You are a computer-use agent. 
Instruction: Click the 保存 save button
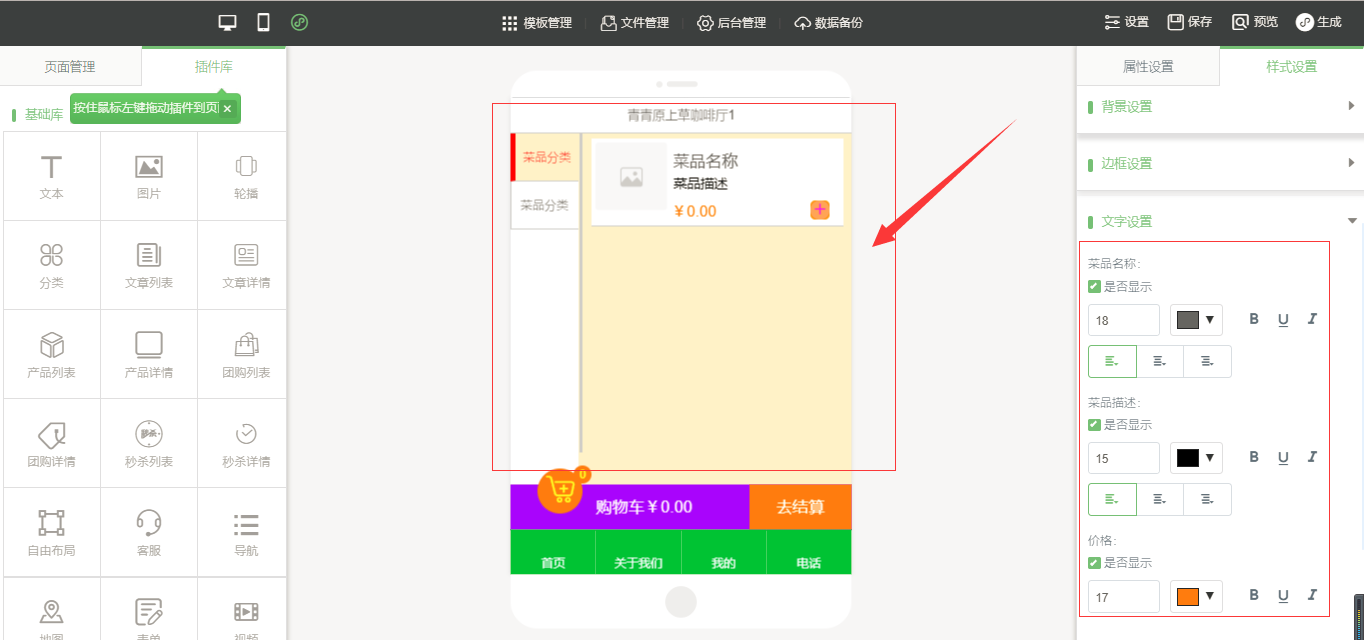(1190, 22)
